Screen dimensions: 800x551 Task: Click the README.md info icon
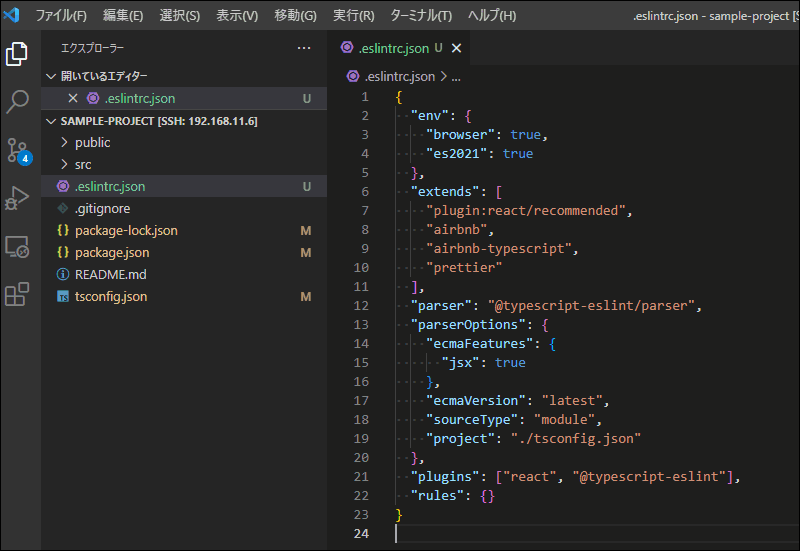point(63,274)
